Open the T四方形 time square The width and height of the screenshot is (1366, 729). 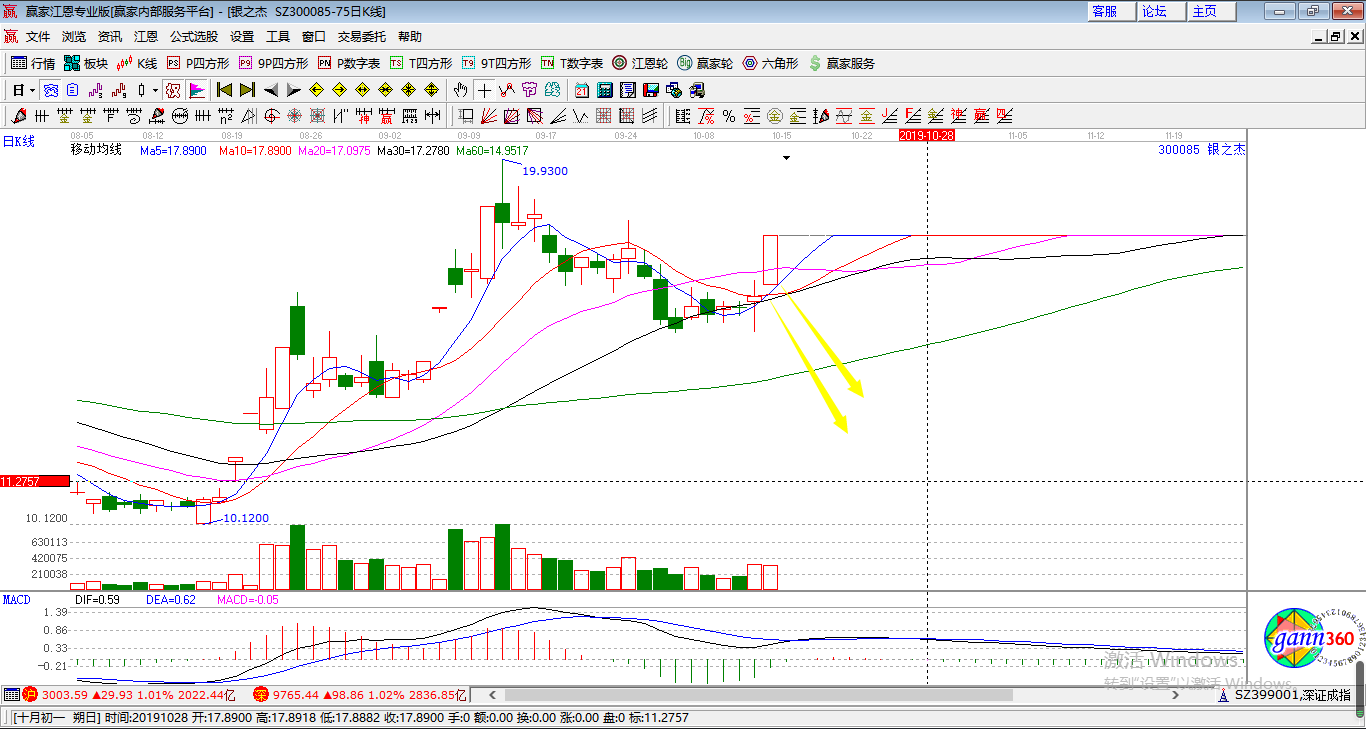(421, 63)
